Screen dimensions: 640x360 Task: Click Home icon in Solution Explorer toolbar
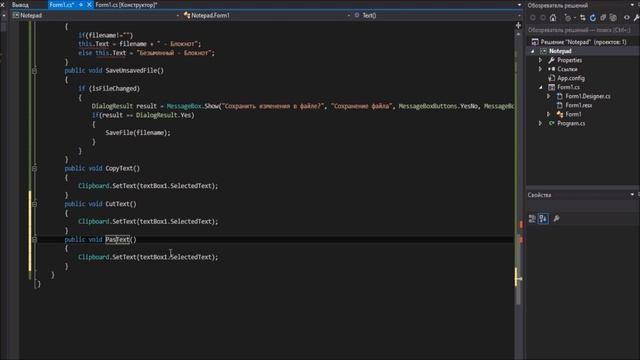pos(553,18)
